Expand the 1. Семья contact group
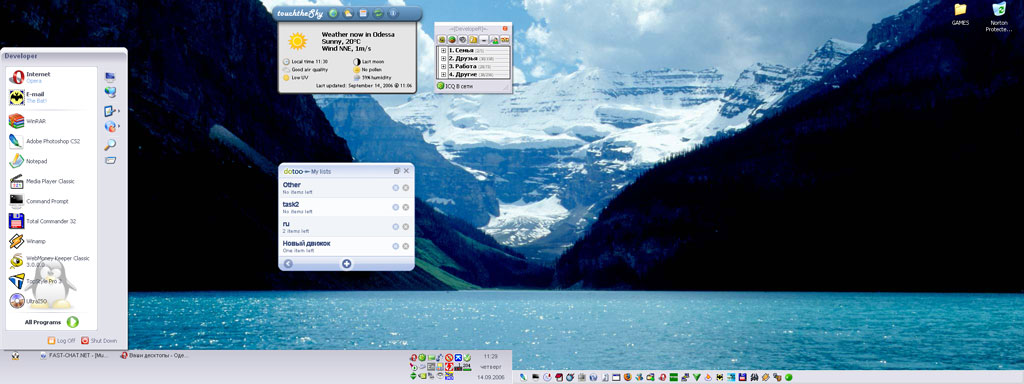Viewport: 1024px width, 384px height. tap(443, 50)
